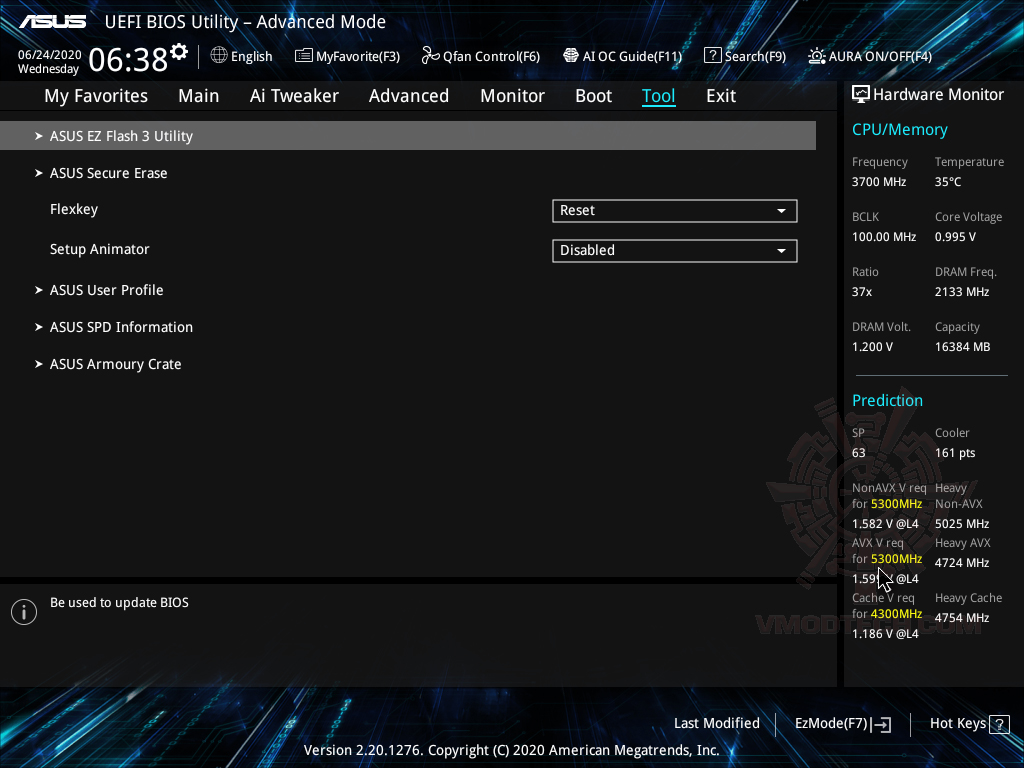
Task: Click the EzMode exit arrow icon
Action: (882, 724)
